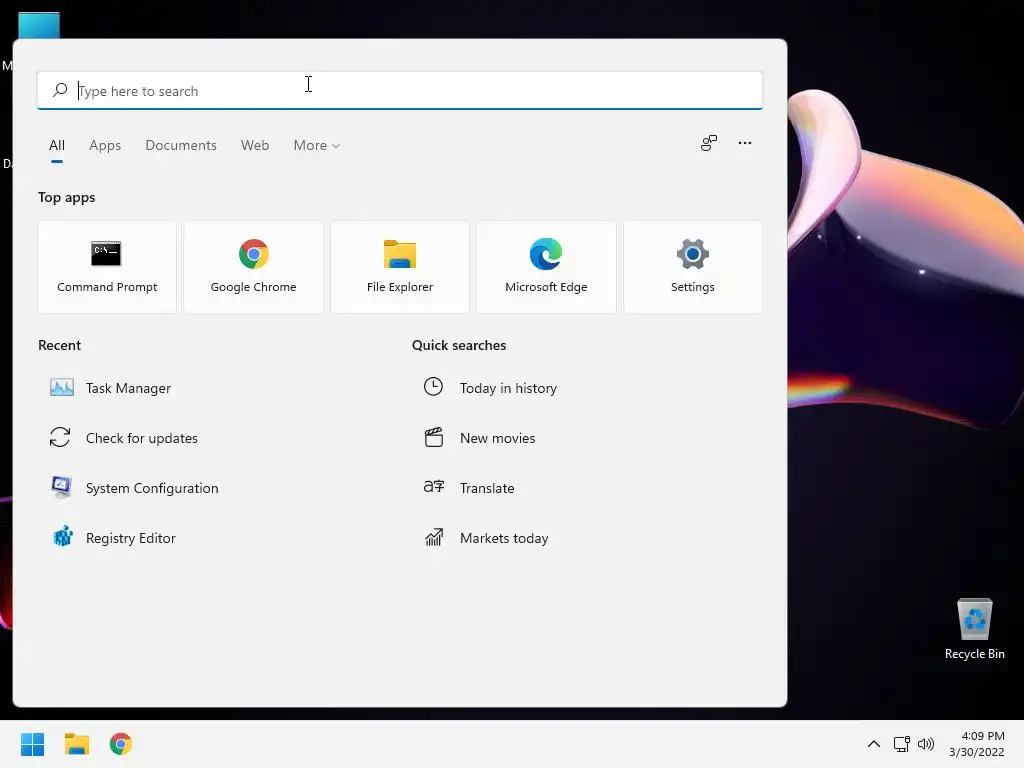Select the blue desktop icon at top-left
The width and height of the screenshot is (1024, 768).
pos(39,25)
